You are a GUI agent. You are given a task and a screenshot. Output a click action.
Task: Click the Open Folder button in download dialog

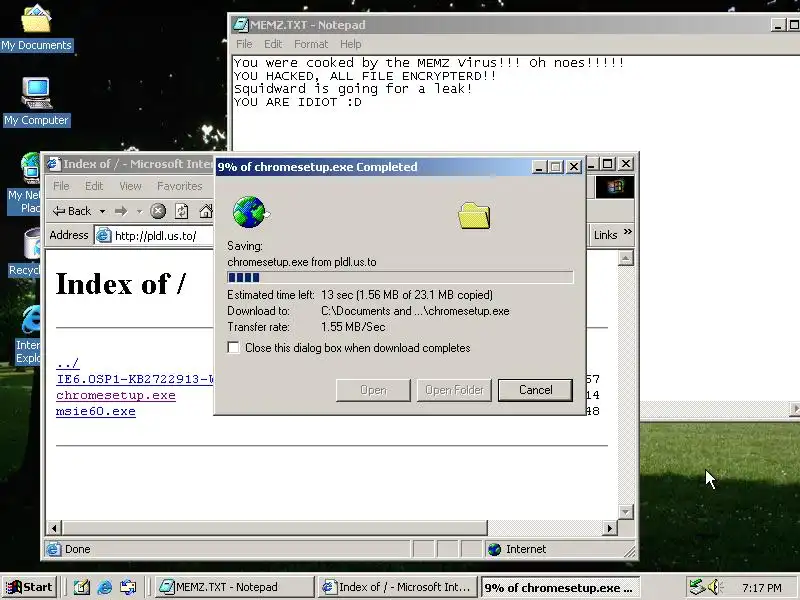pyautogui.click(x=454, y=390)
